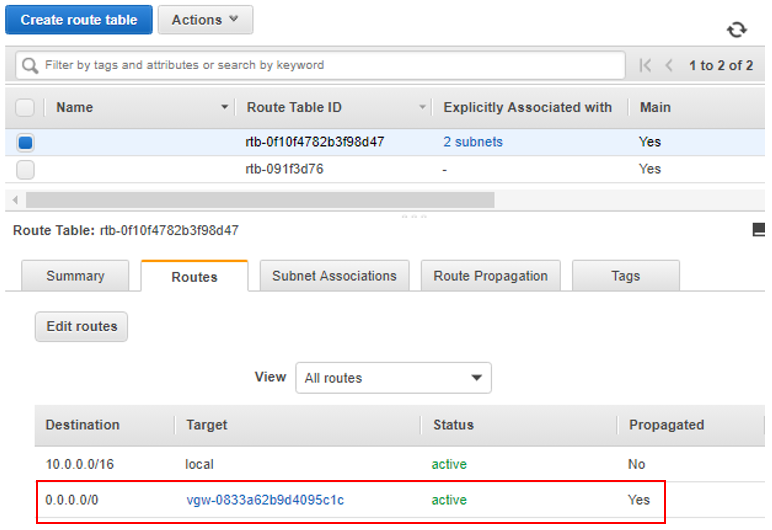Uncheck the rtb-0f10f4782b3f98d47 row checkbox
Viewport: 772px width, 530px height.
[26, 142]
